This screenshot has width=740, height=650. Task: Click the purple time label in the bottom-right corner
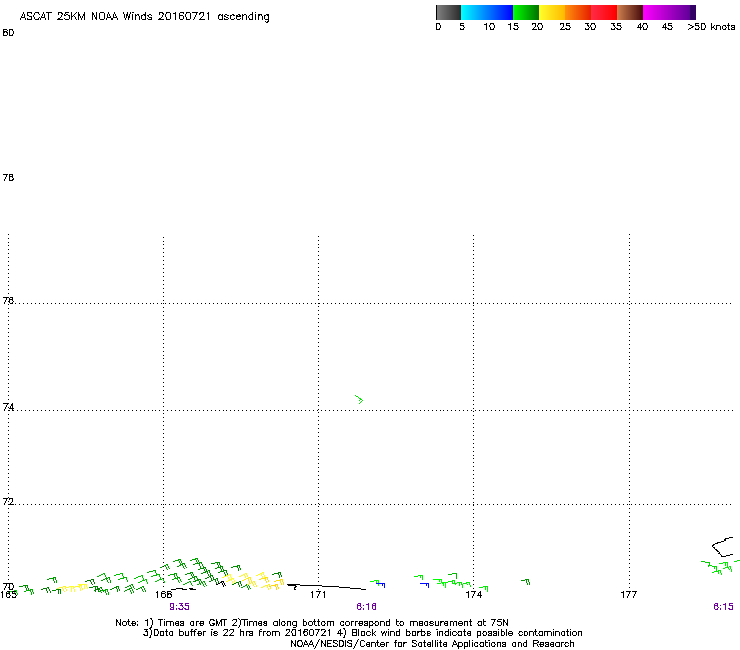pos(723,607)
